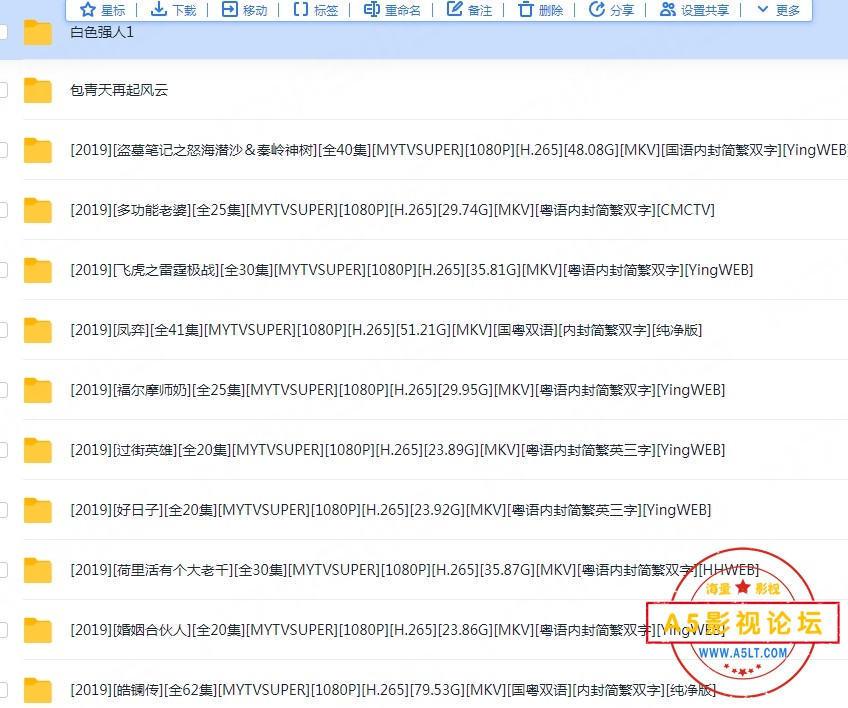Open the 包青天再起风云 folder name
The width and height of the screenshot is (848, 708).
pos(119,90)
